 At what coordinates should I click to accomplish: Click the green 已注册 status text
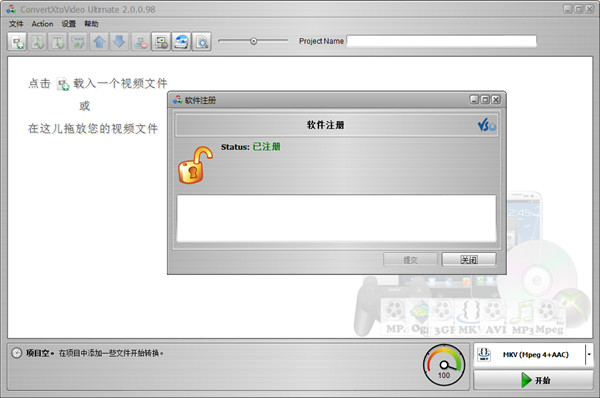266,147
